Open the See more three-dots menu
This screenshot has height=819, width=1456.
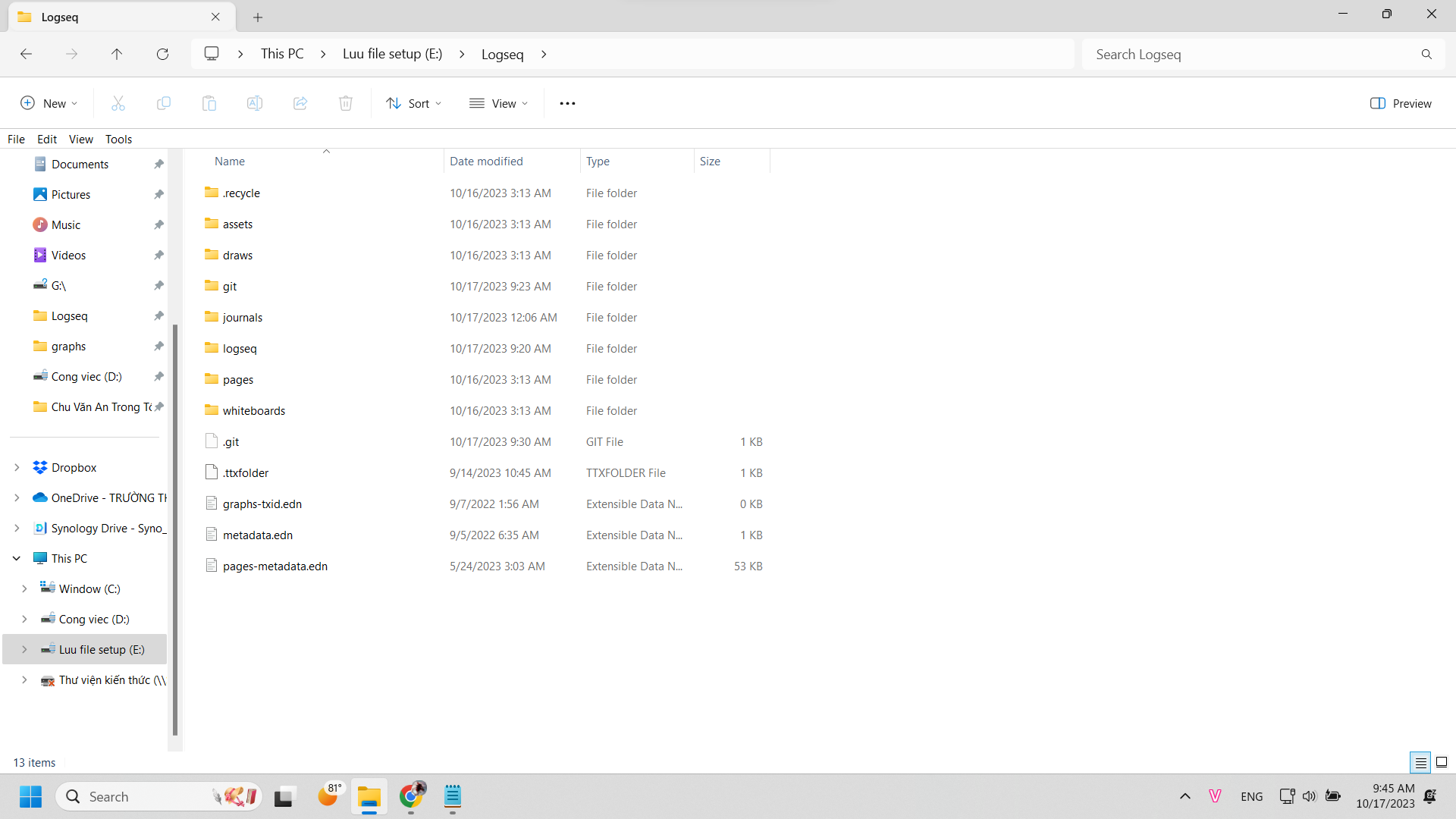(567, 103)
